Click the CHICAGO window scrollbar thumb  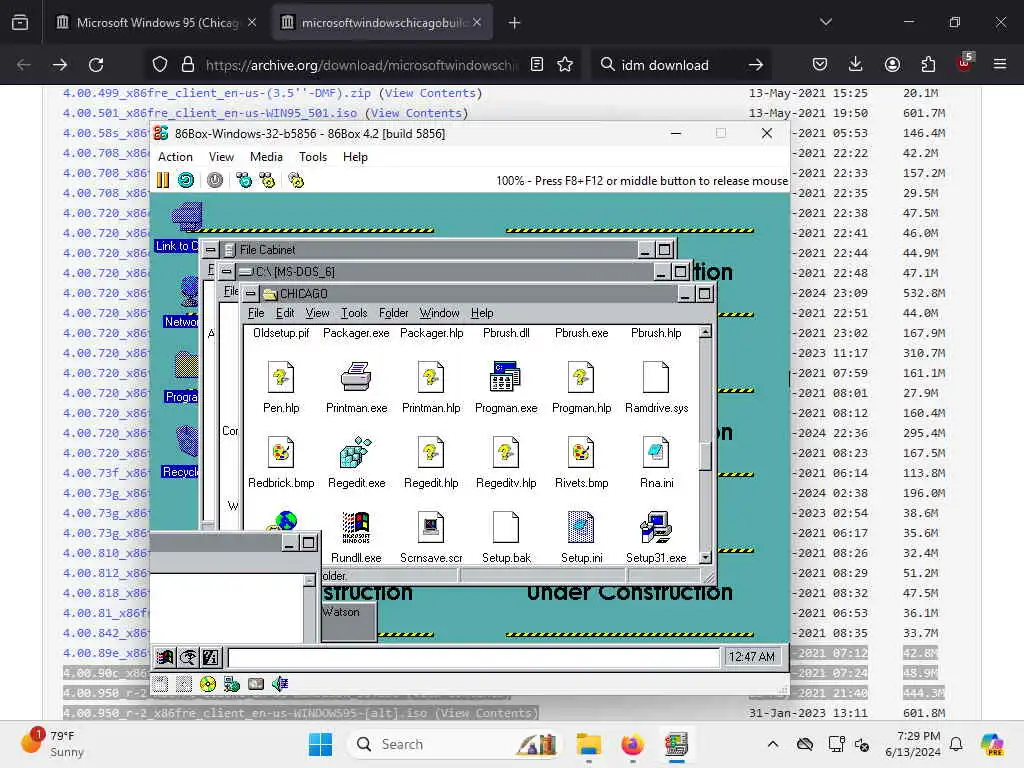point(705,456)
